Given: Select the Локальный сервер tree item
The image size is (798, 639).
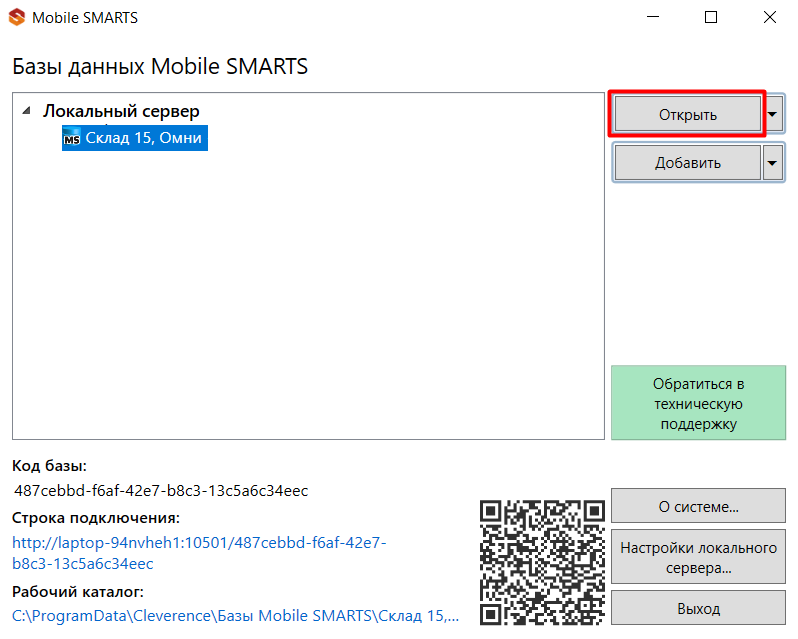Looking at the screenshot, I should coord(121,111).
